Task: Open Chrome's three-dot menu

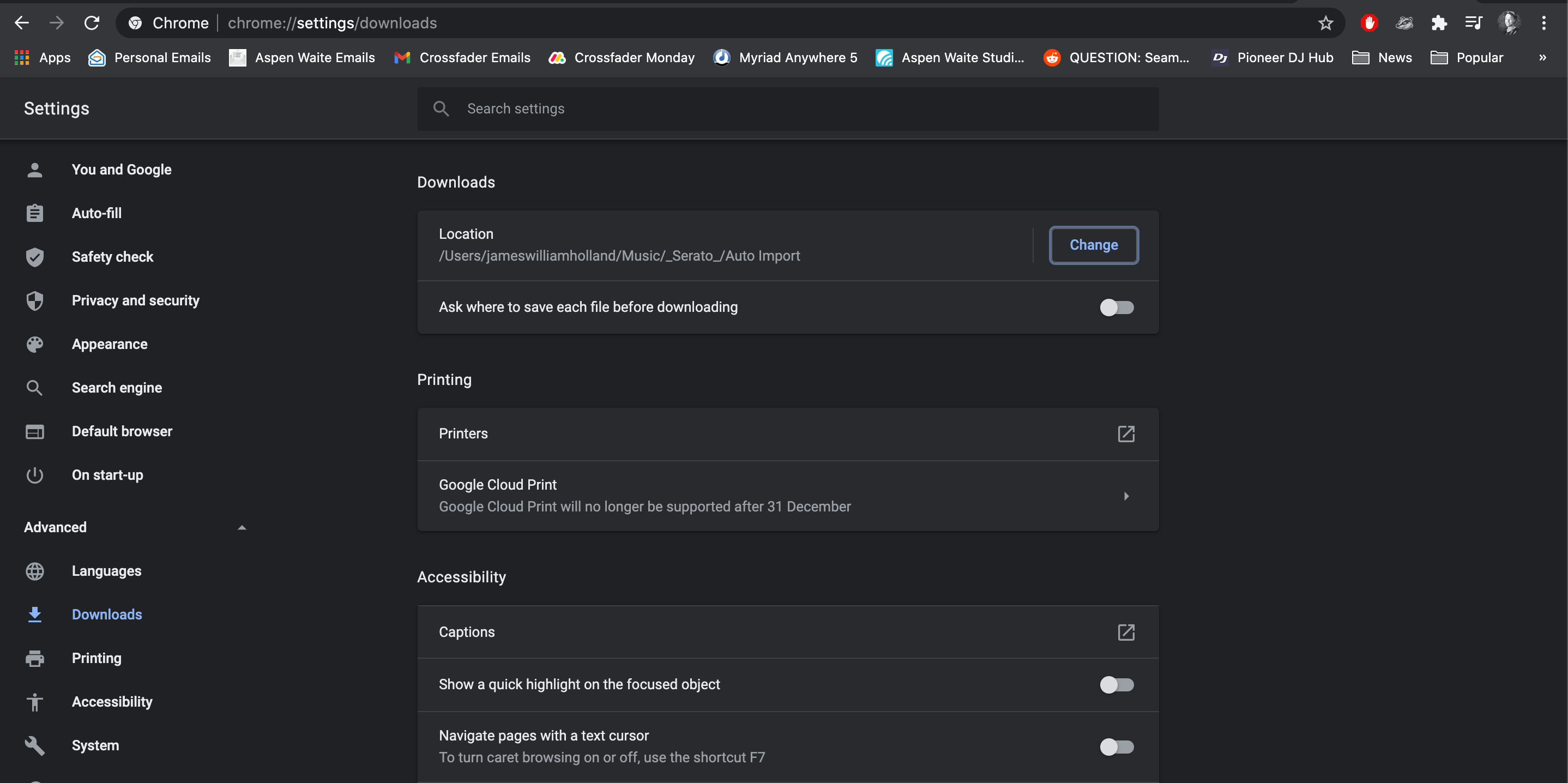Action: [x=1544, y=22]
